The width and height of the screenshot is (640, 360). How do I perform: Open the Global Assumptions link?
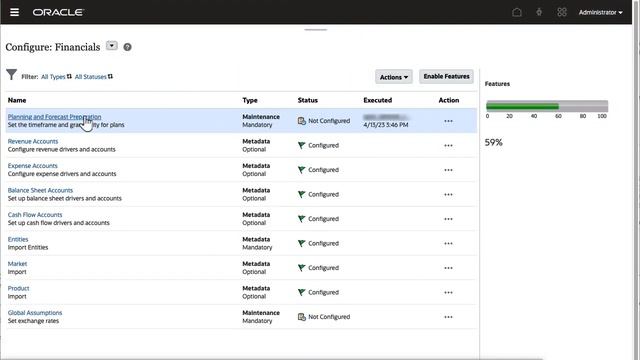coord(35,313)
